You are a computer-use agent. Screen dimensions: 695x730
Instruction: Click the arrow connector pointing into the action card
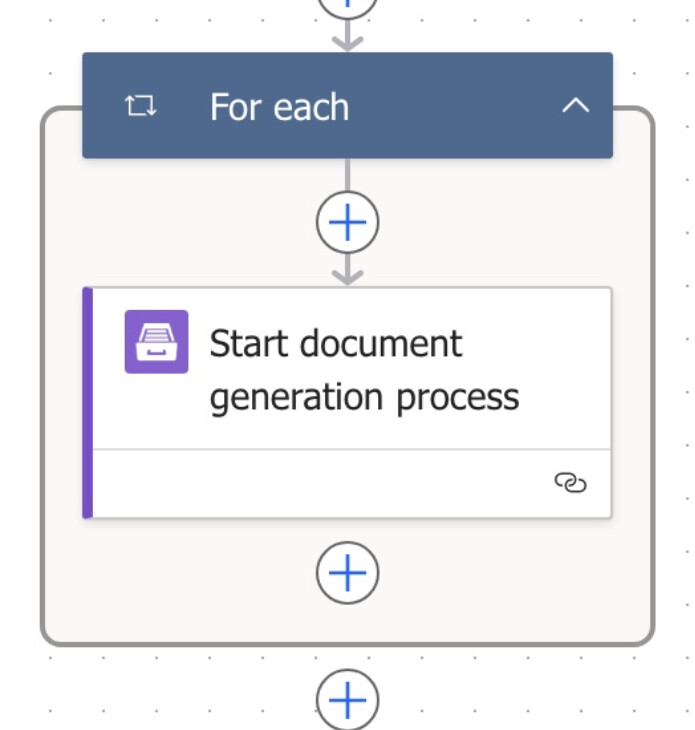(347, 270)
